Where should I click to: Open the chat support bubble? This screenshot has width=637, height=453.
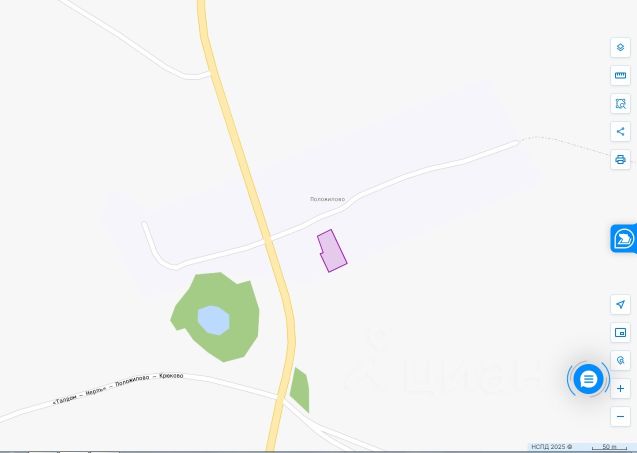click(588, 379)
